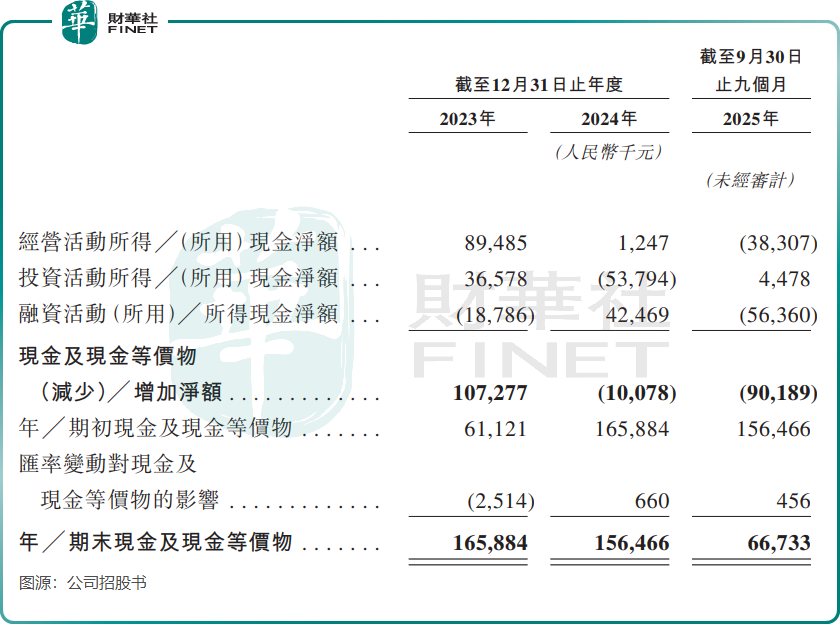Click the 截至12月31日止年度 heading
The height and width of the screenshot is (644, 840).
pyautogui.click(x=538, y=85)
